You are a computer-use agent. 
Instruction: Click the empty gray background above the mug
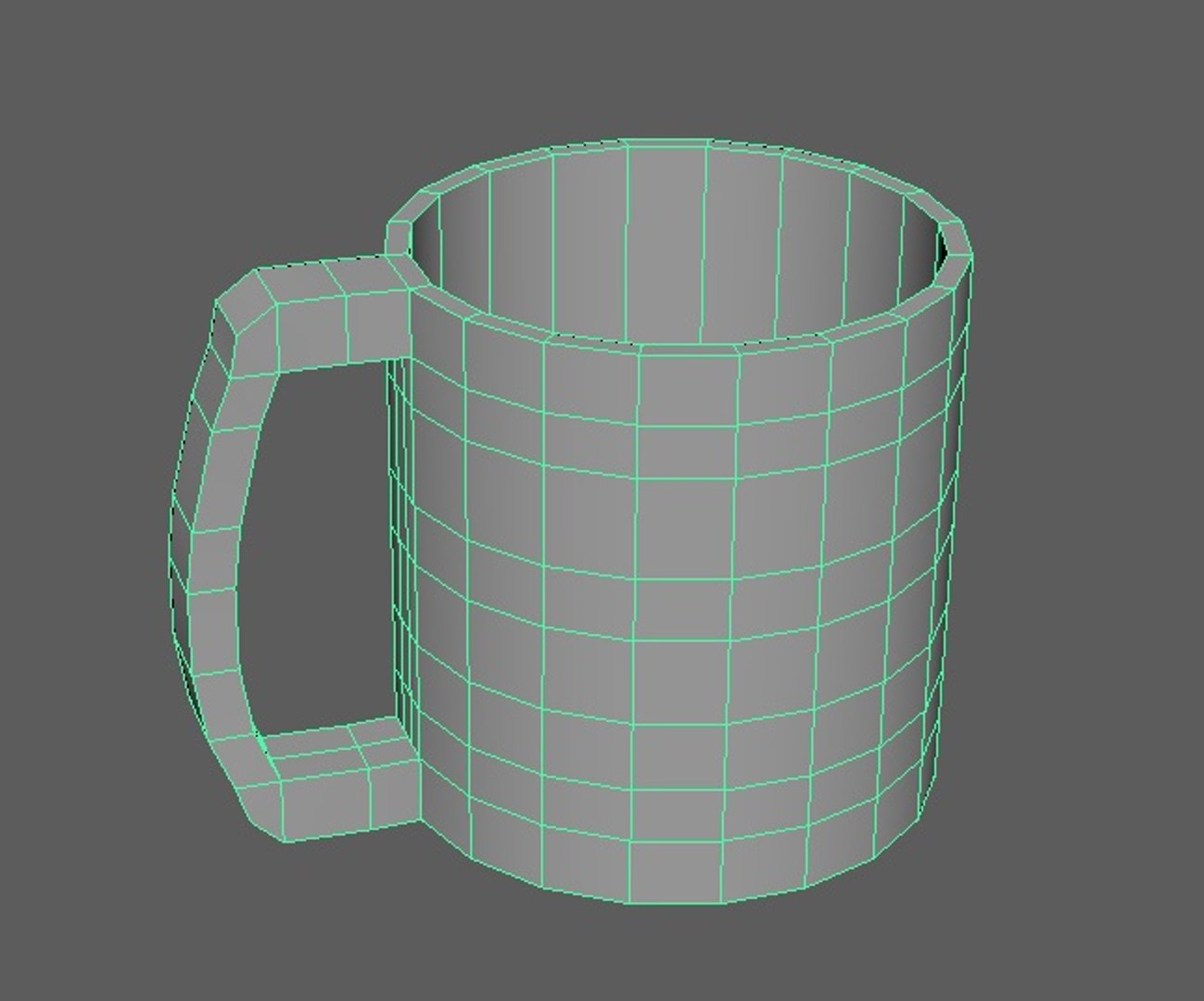pos(602,65)
